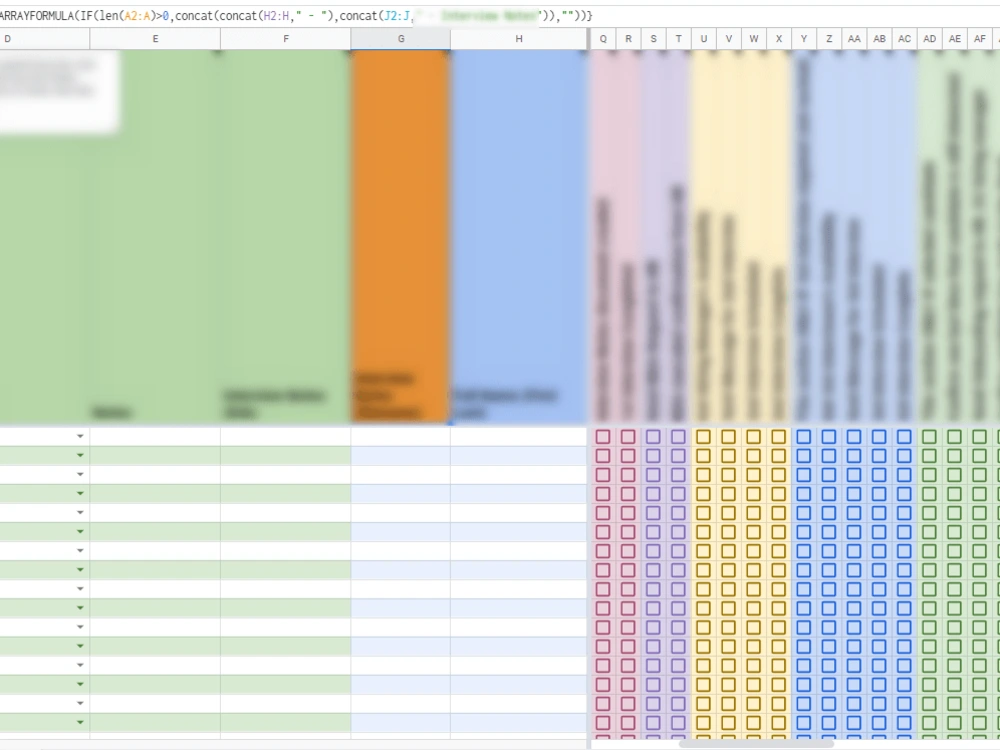Screen dimensions: 1000x750
Task: Select column V header
Action: click(728, 39)
